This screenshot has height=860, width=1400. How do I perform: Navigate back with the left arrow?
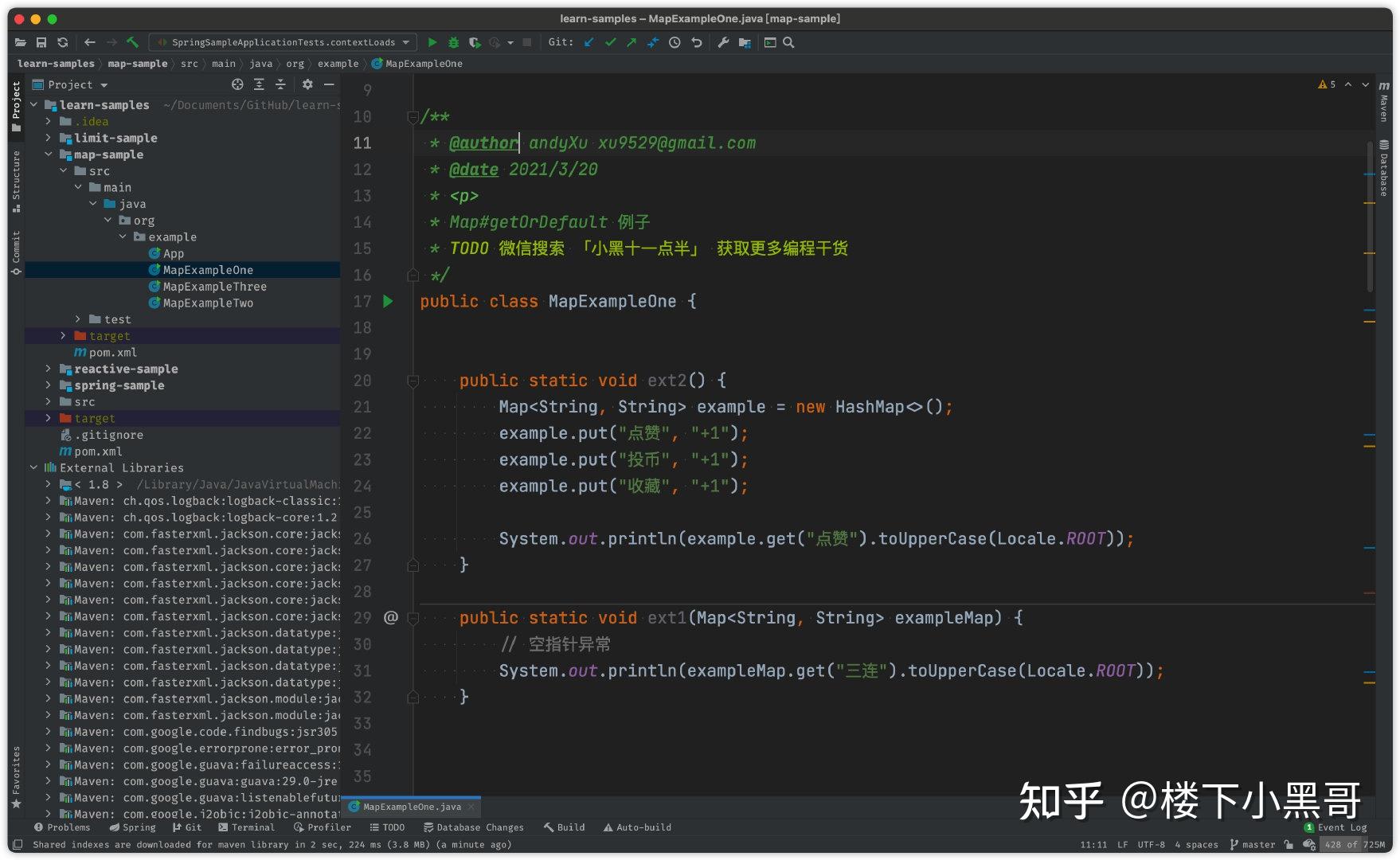[90, 42]
